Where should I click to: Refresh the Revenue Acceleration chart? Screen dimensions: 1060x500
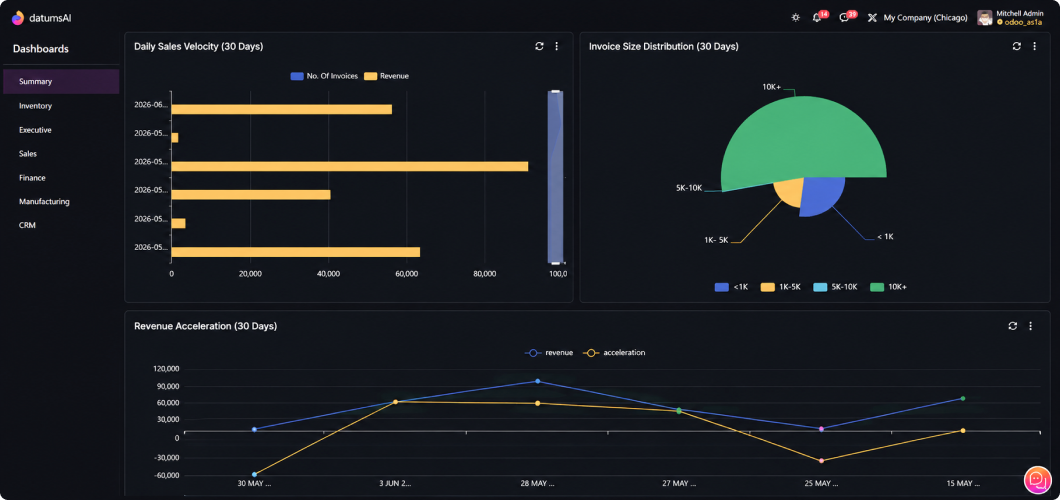(1012, 326)
